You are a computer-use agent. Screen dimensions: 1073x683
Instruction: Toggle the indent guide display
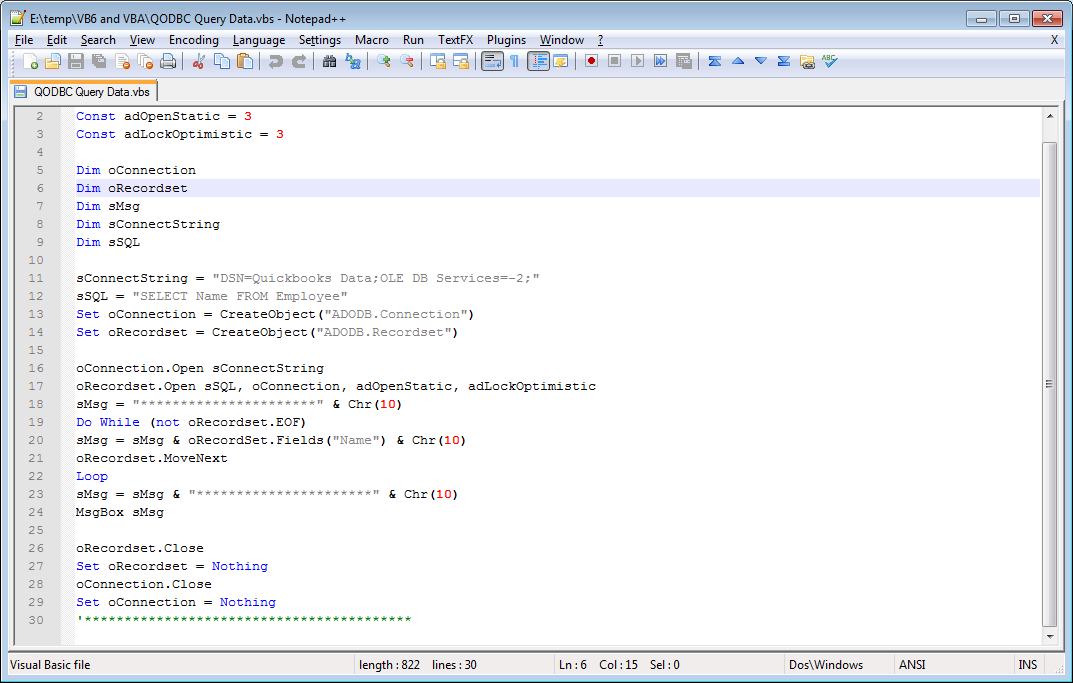[538, 61]
